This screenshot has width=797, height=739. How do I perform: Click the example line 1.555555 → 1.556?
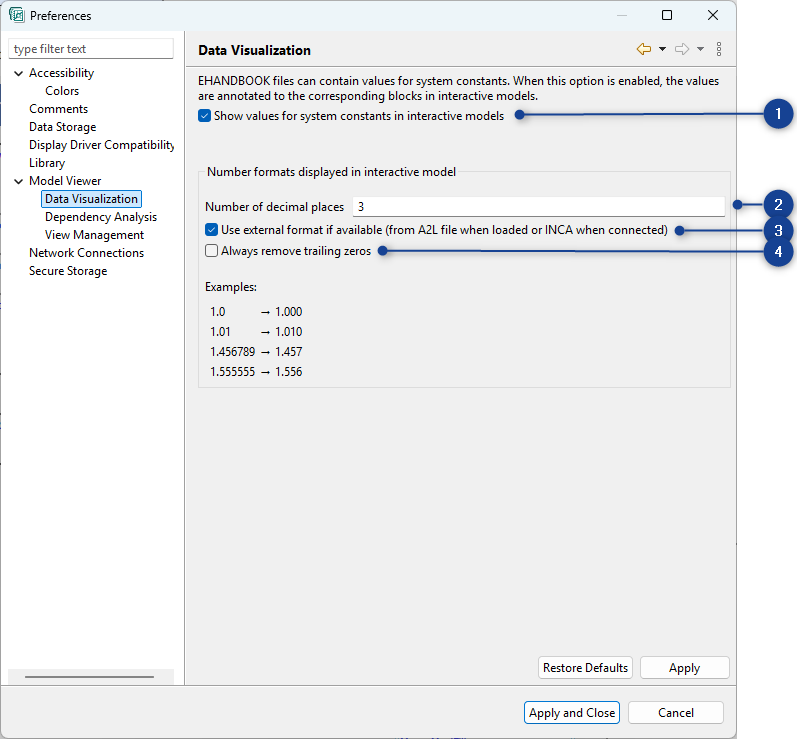coord(256,372)
